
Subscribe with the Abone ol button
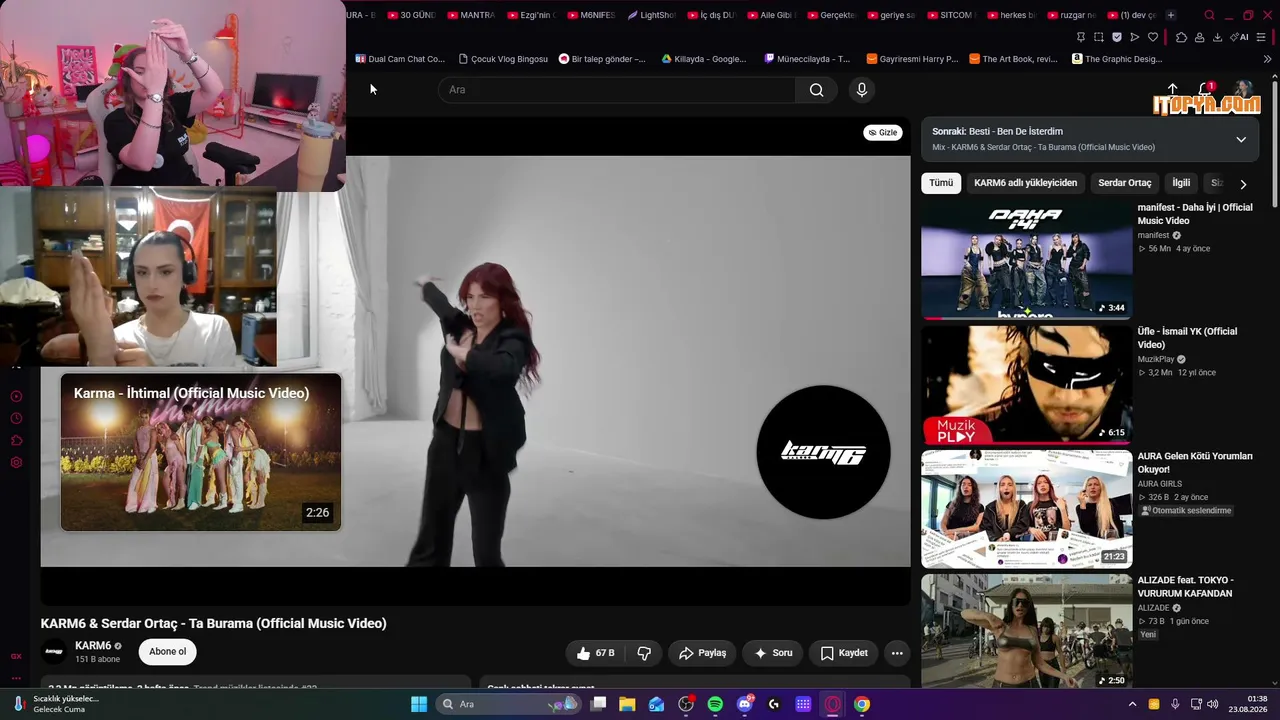tap(167, 652)
